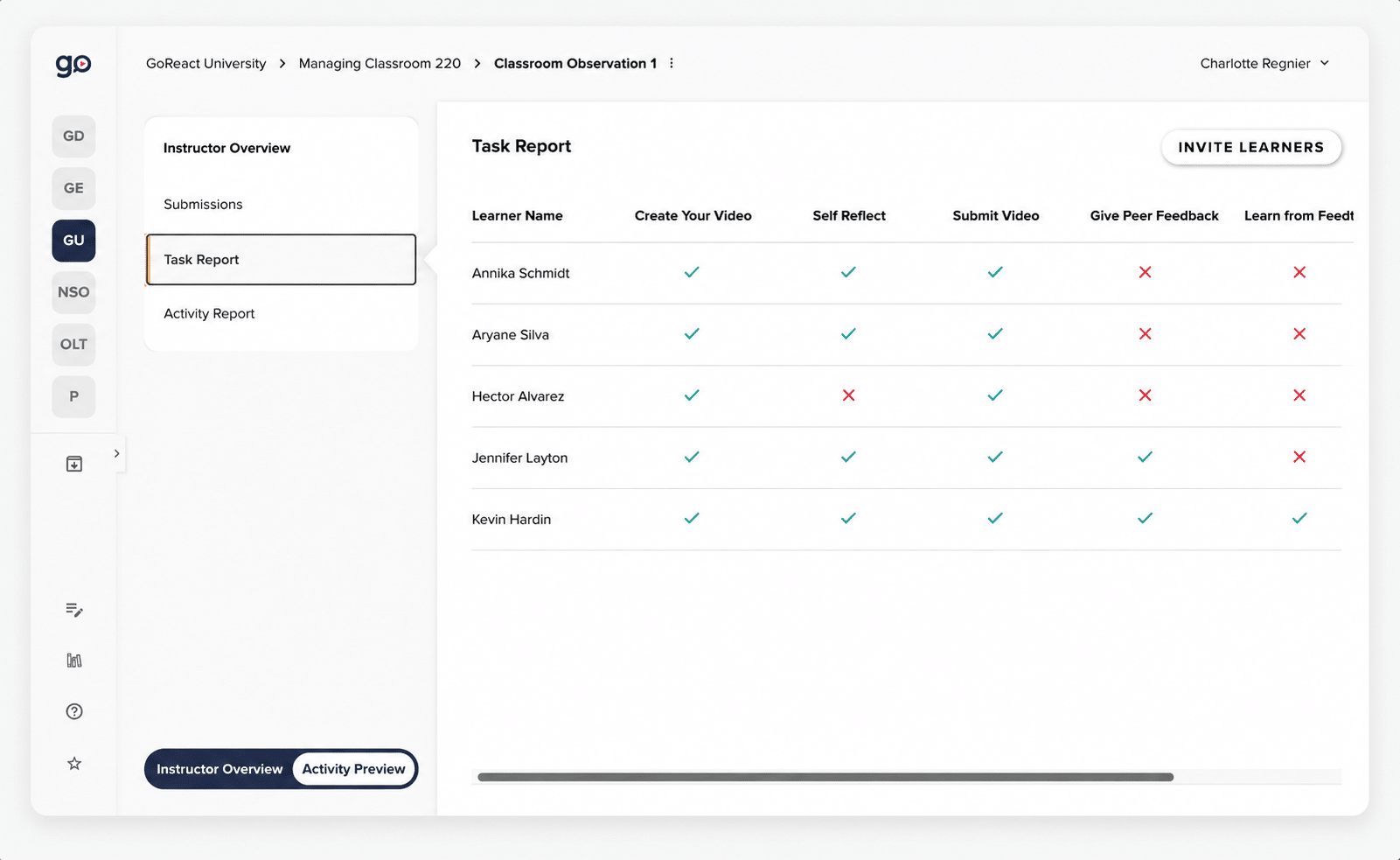Expand the sidebar with the chevron arrow

(x=116, y=453)
